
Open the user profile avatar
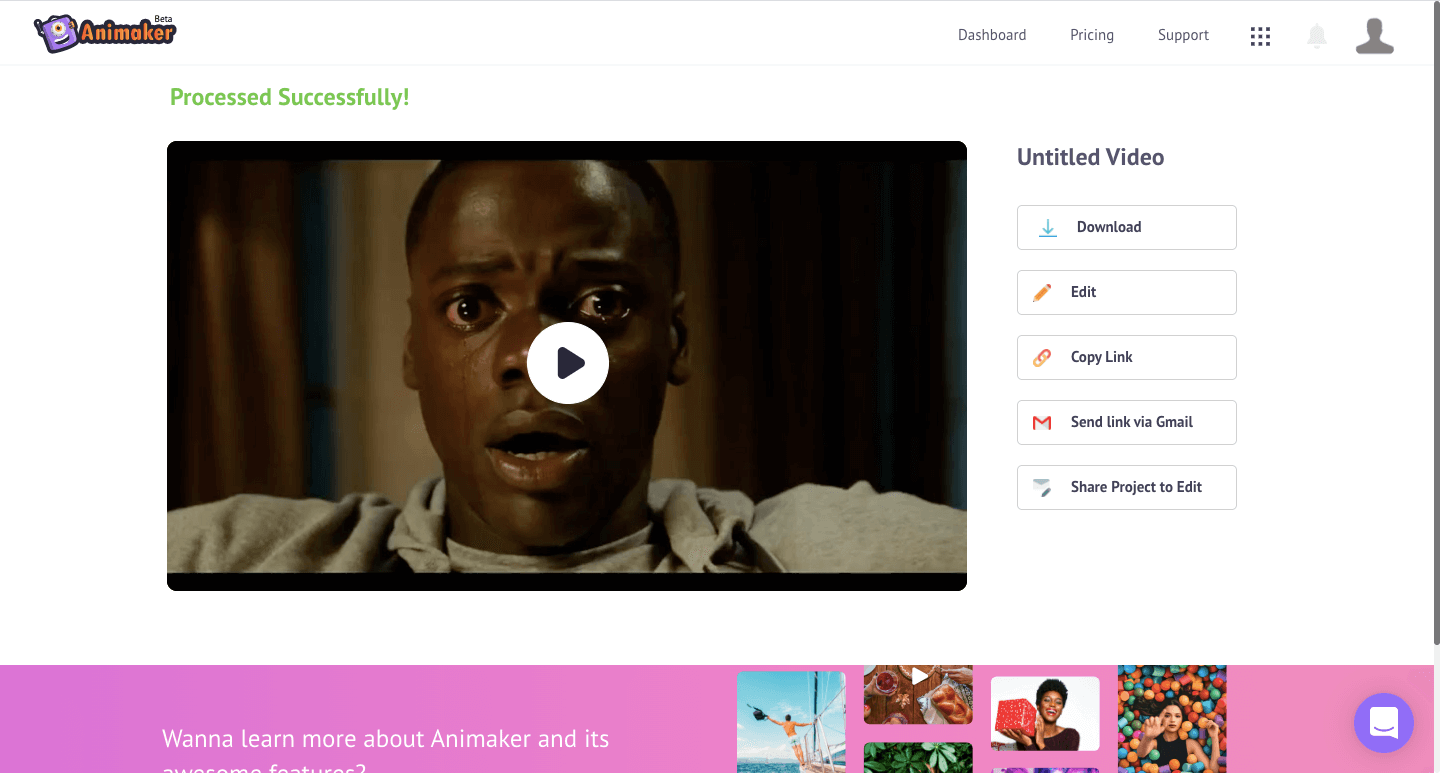coord(1374,36)
